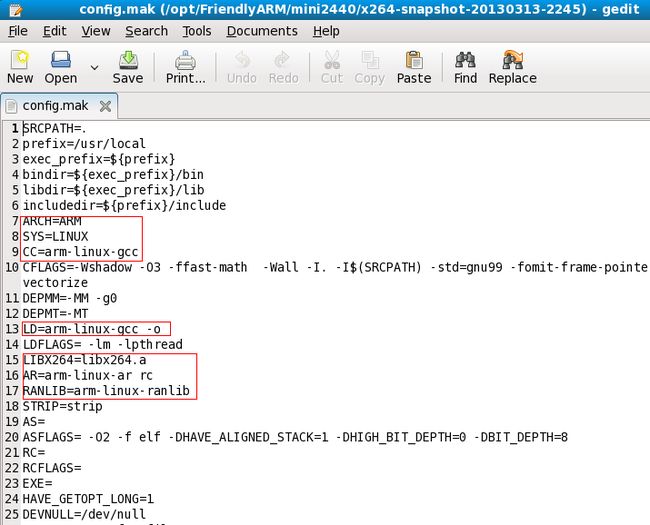Image resolution: width=650 pixels, height=525 pixels.
Task: Click line 6 includedir=${prefix}/include
Action: coord(124,205)
